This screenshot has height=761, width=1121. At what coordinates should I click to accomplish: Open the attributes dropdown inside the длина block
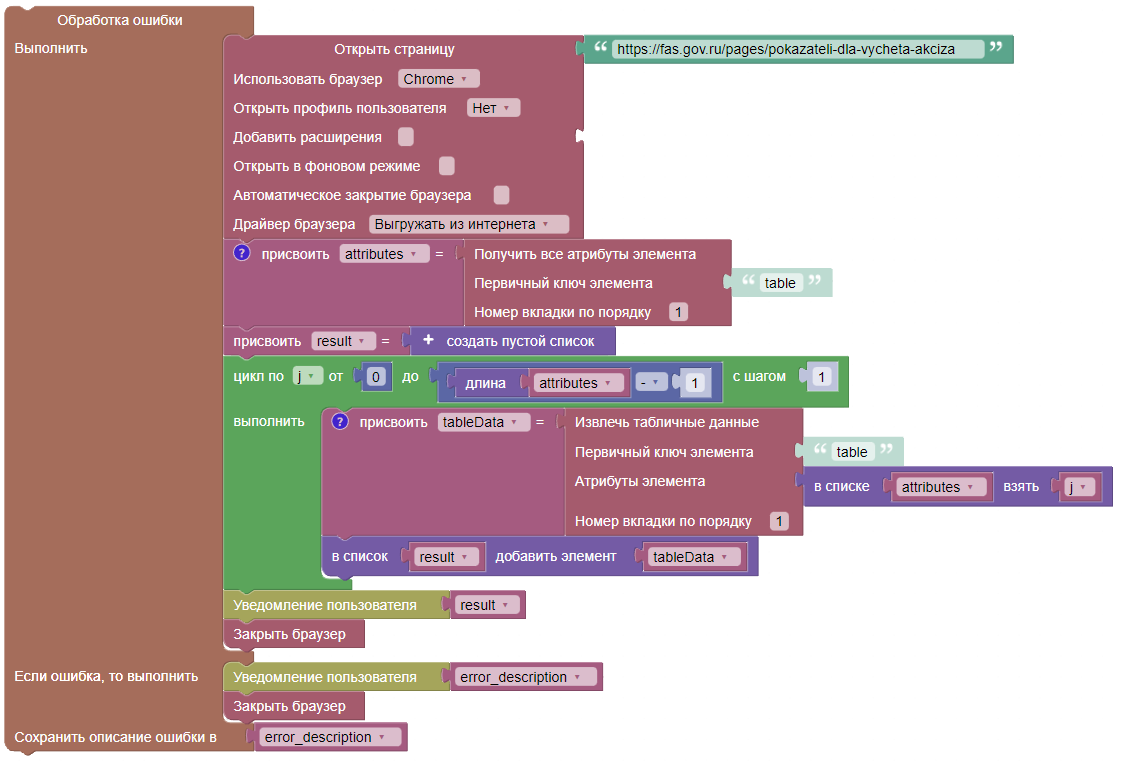tap(578, 383)
